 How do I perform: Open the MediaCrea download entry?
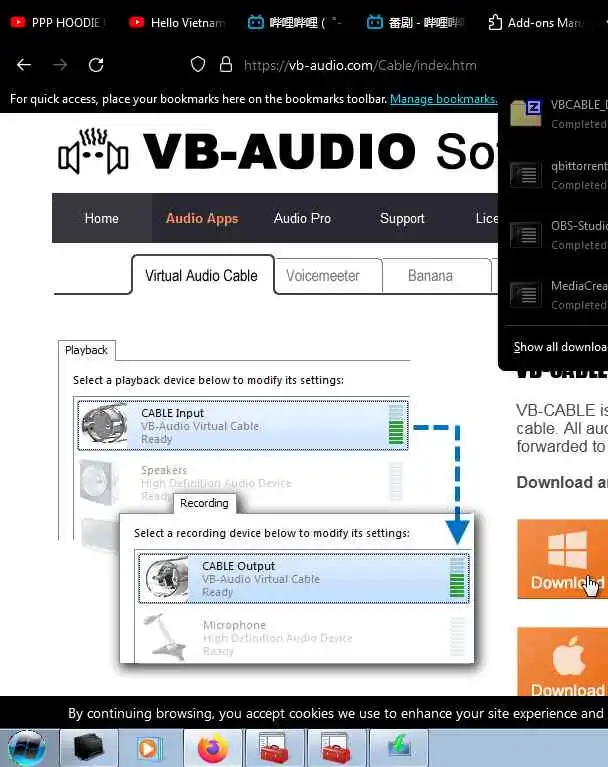558,295
